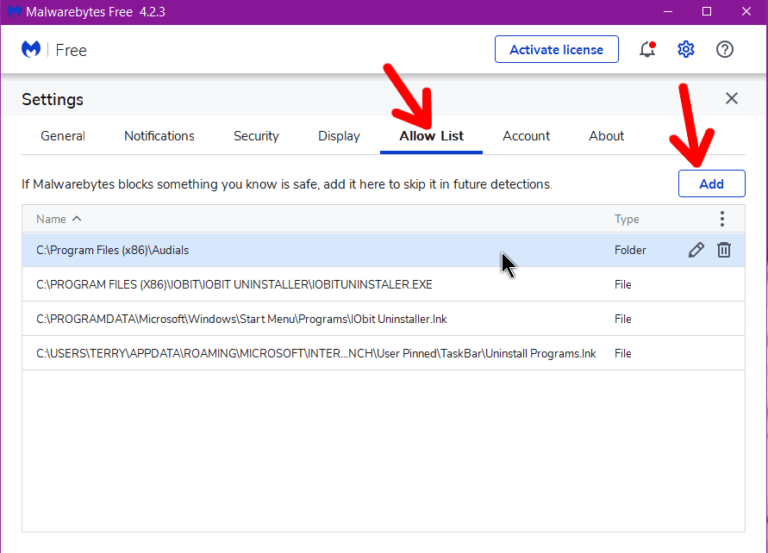Open the Account tab
The width and height of the screenshot is (768, 553).
point(526,136)
